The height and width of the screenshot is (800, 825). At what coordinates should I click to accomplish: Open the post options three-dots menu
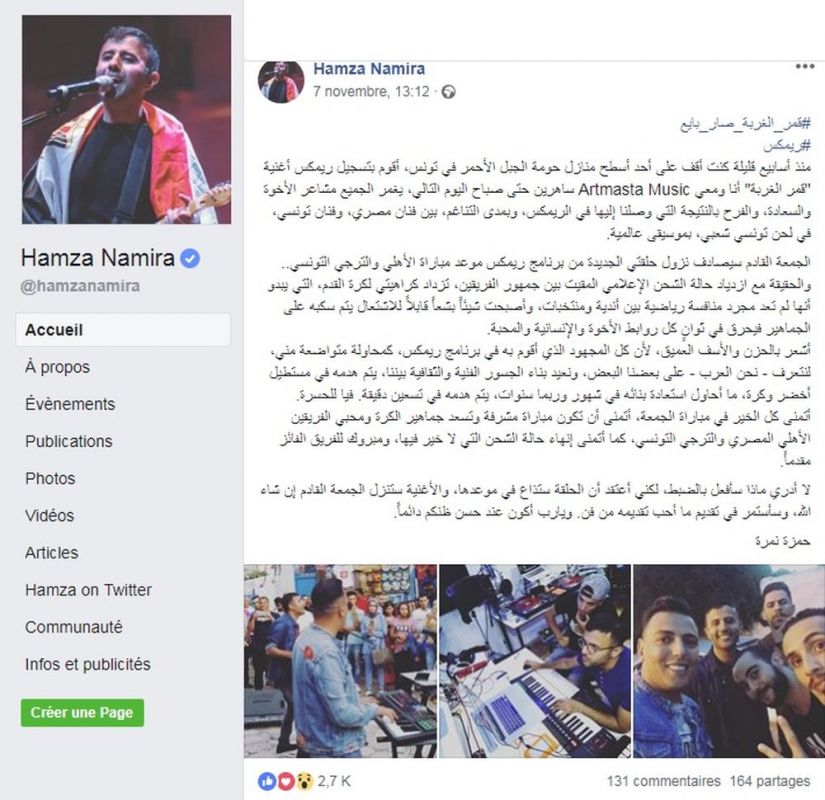point(804,66)
